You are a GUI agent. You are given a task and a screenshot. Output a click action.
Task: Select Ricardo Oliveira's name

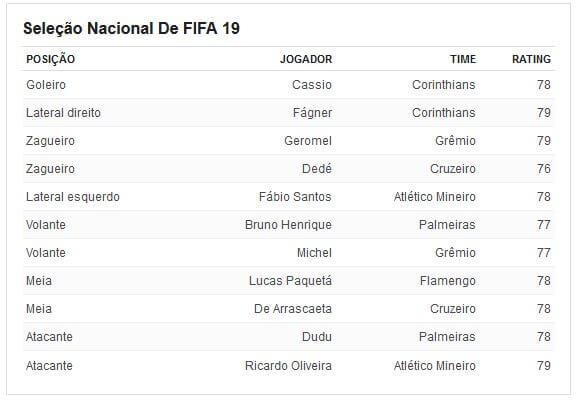(x=288, y=366)
